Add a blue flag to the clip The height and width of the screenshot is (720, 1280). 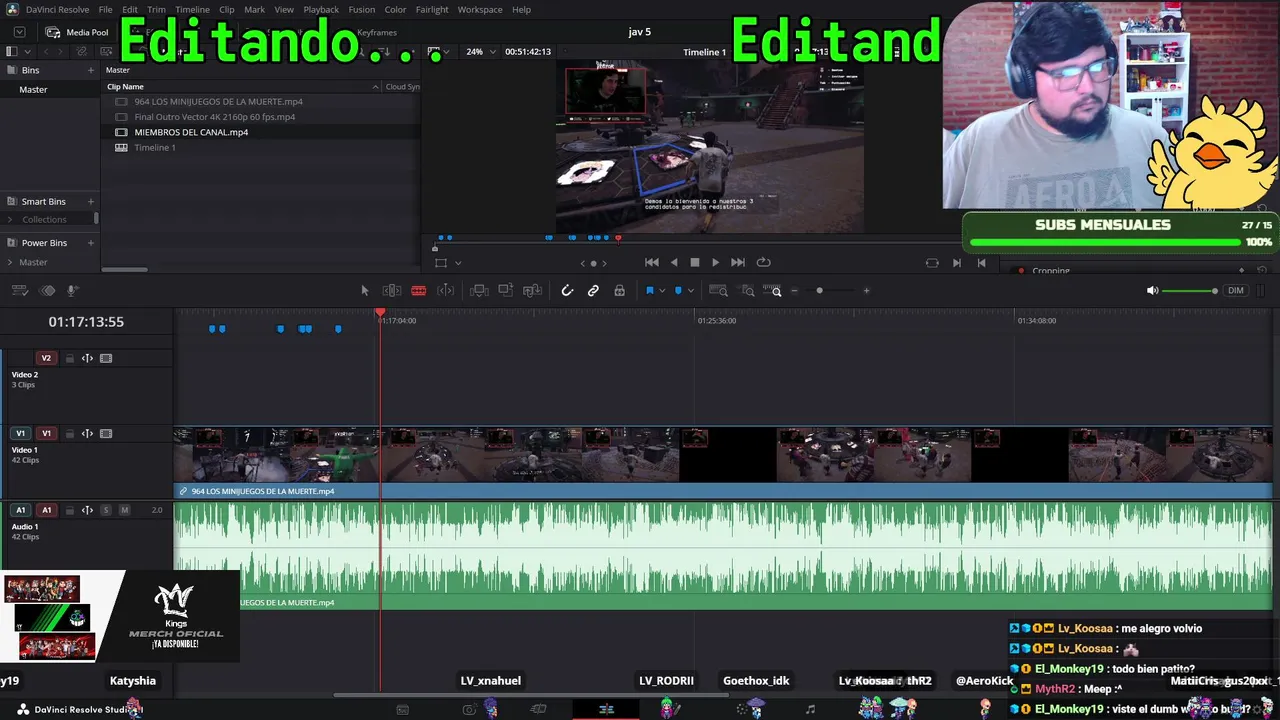click(x=650, y=291)
